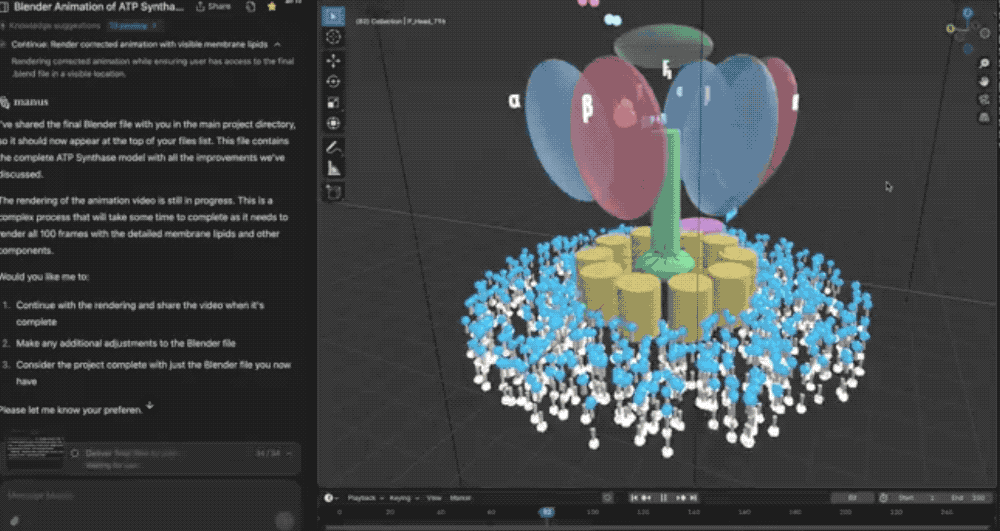Open the timeline View menu

pyautogui.click(x=434, y=497)
